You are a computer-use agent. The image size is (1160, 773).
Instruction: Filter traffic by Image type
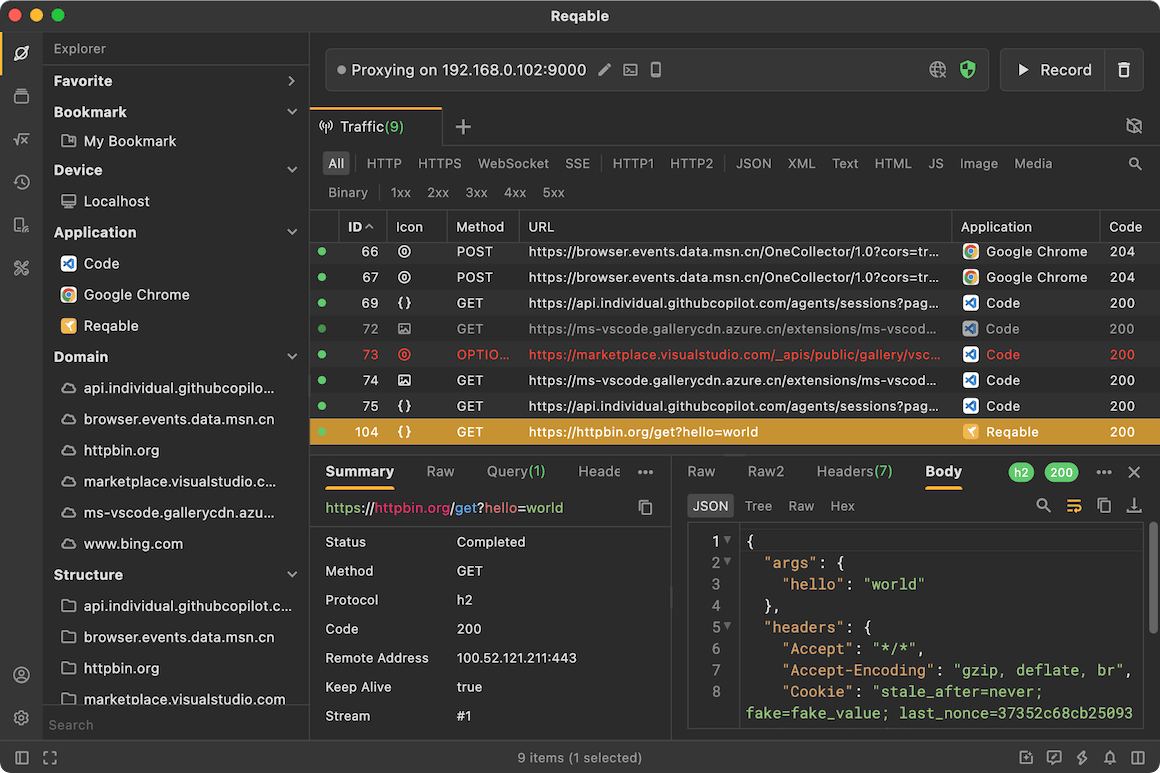coord(979,163)
